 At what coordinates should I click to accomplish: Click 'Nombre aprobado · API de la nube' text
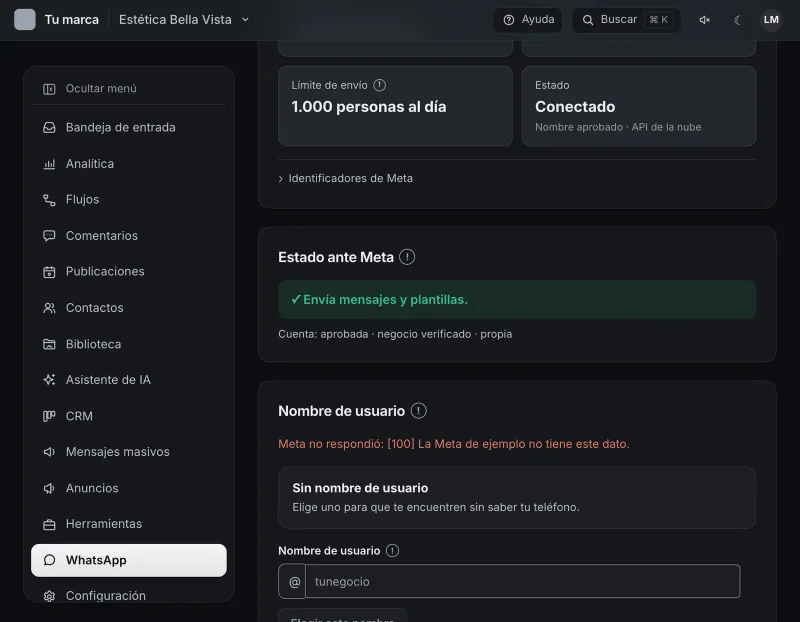click(x=618, y=127)
